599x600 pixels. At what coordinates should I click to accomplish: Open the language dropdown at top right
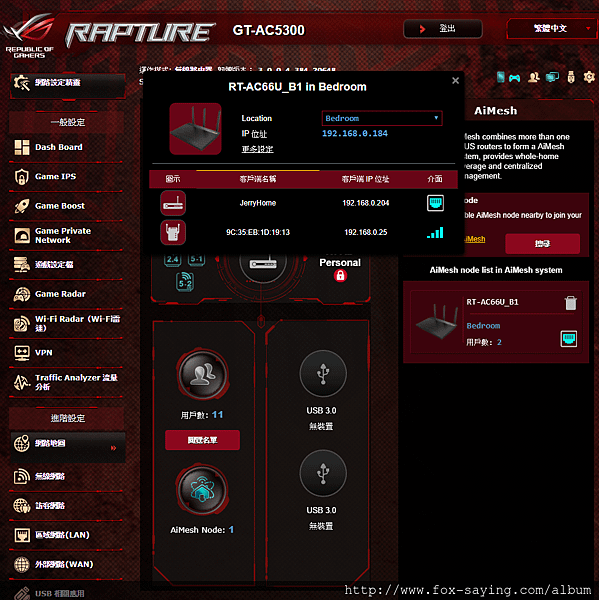[552, 28]
